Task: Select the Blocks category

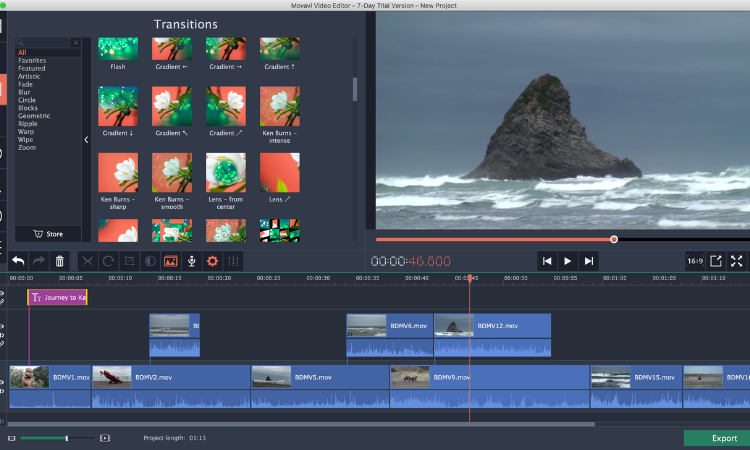Action: tap(28, 108)
